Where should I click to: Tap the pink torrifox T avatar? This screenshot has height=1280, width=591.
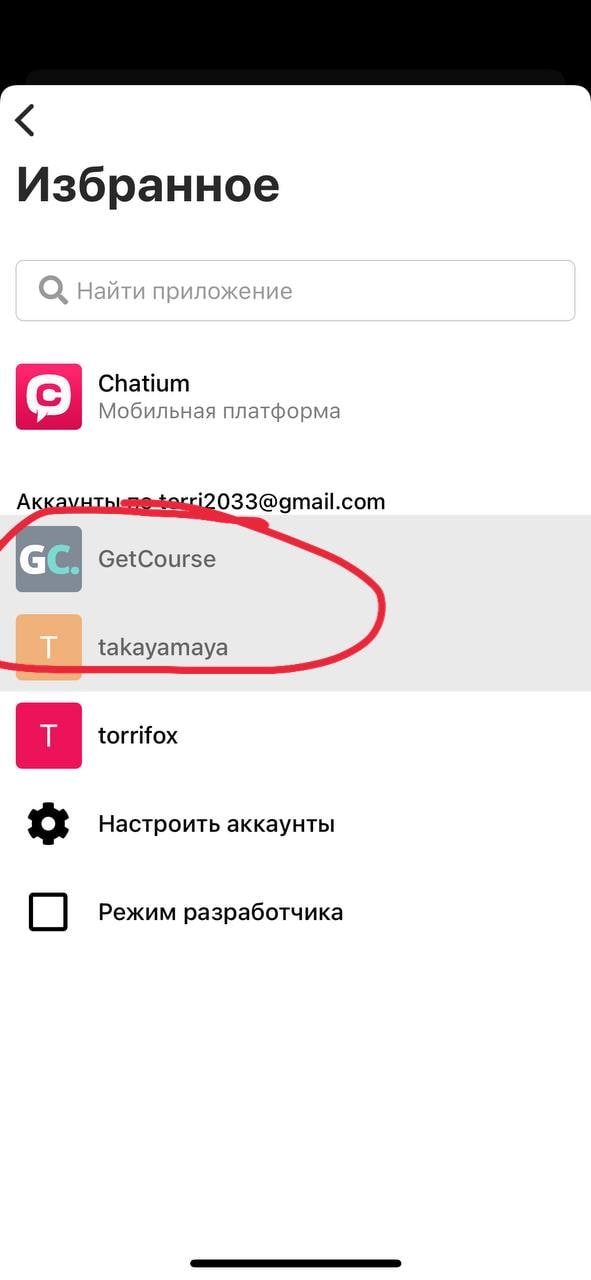click(x=49, y=735)
